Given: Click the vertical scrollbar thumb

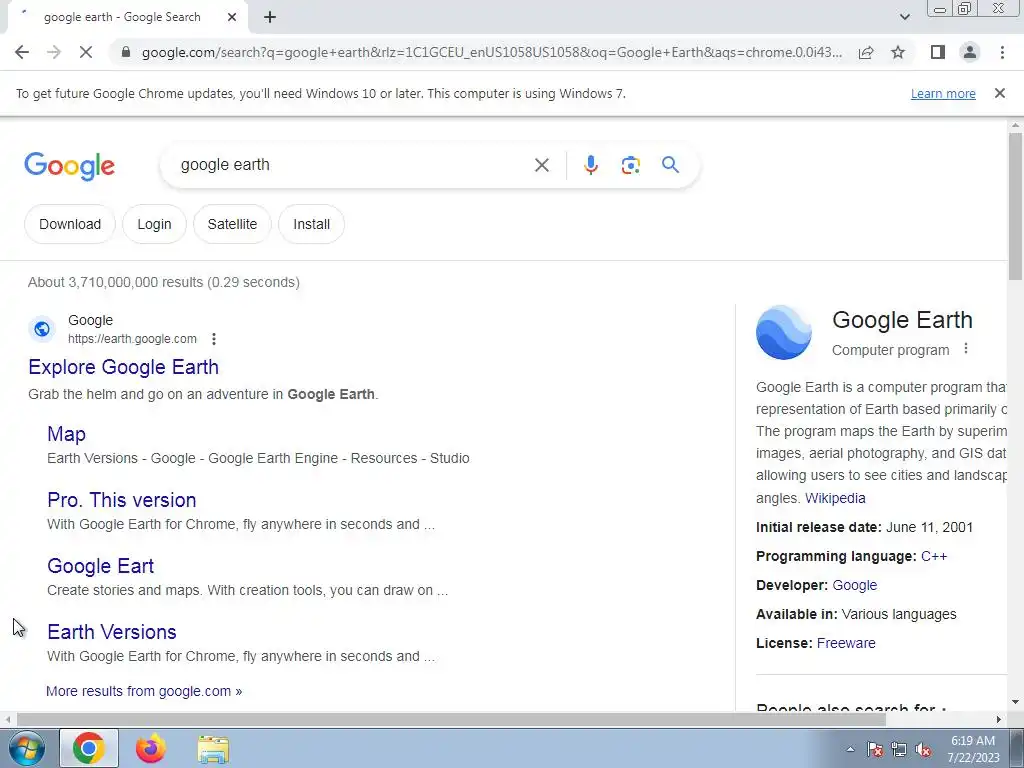Looking at the screenshot, I should [x=1015, y=206].
